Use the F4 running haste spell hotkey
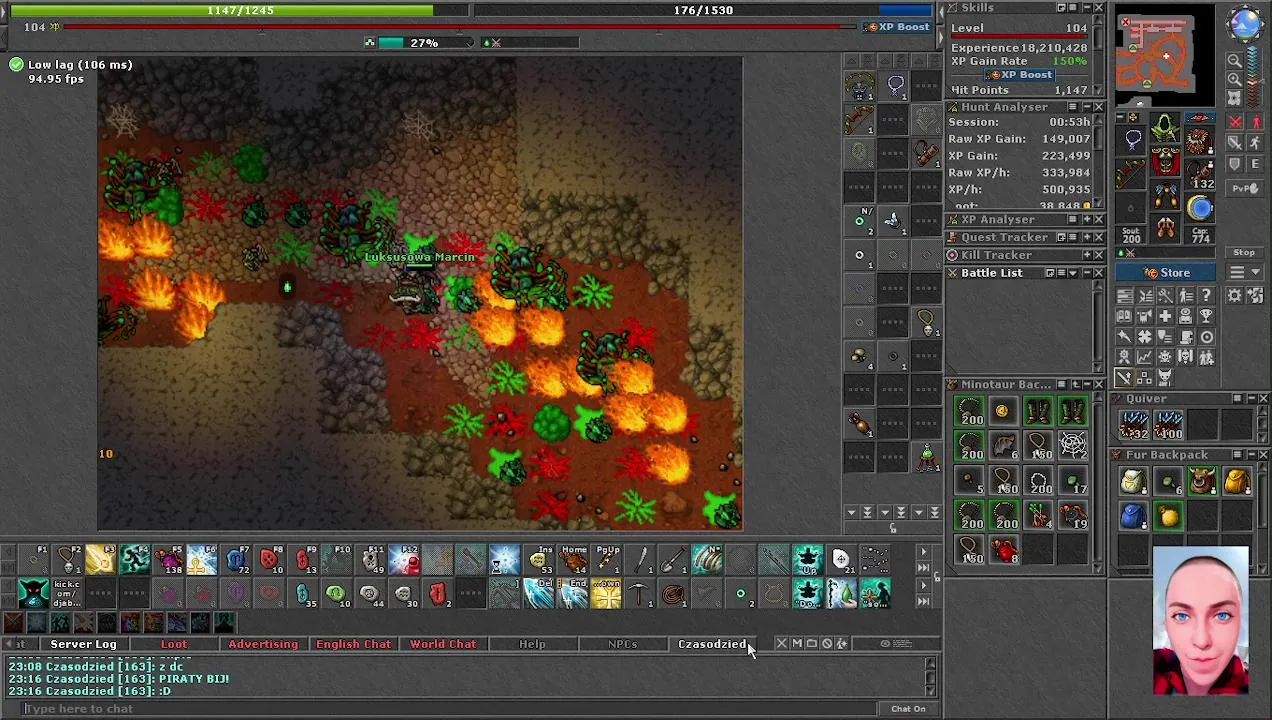The height and width of the screenshot is (720, 1272). pyautogui.click(x=134, y=560)
